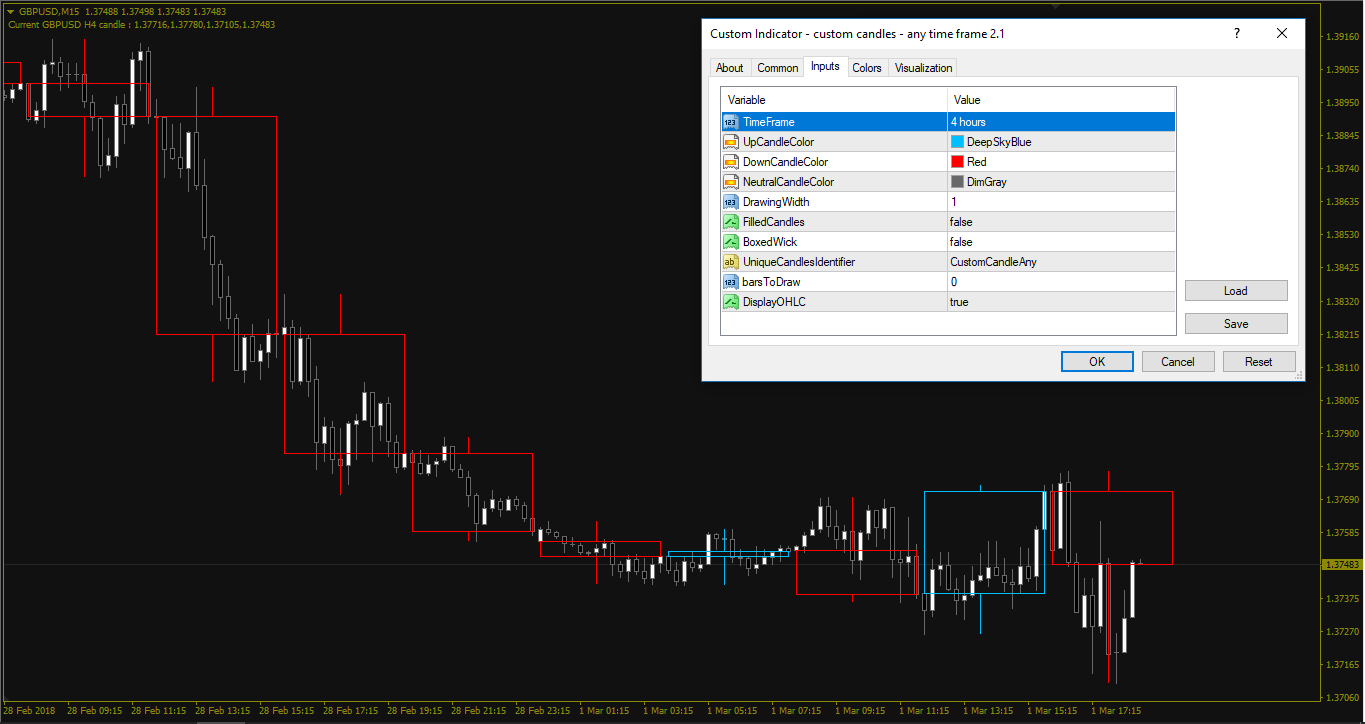Select the DisplayOHLC true value
This screenshot has height=724, width=1365.
coord(1061,302)
